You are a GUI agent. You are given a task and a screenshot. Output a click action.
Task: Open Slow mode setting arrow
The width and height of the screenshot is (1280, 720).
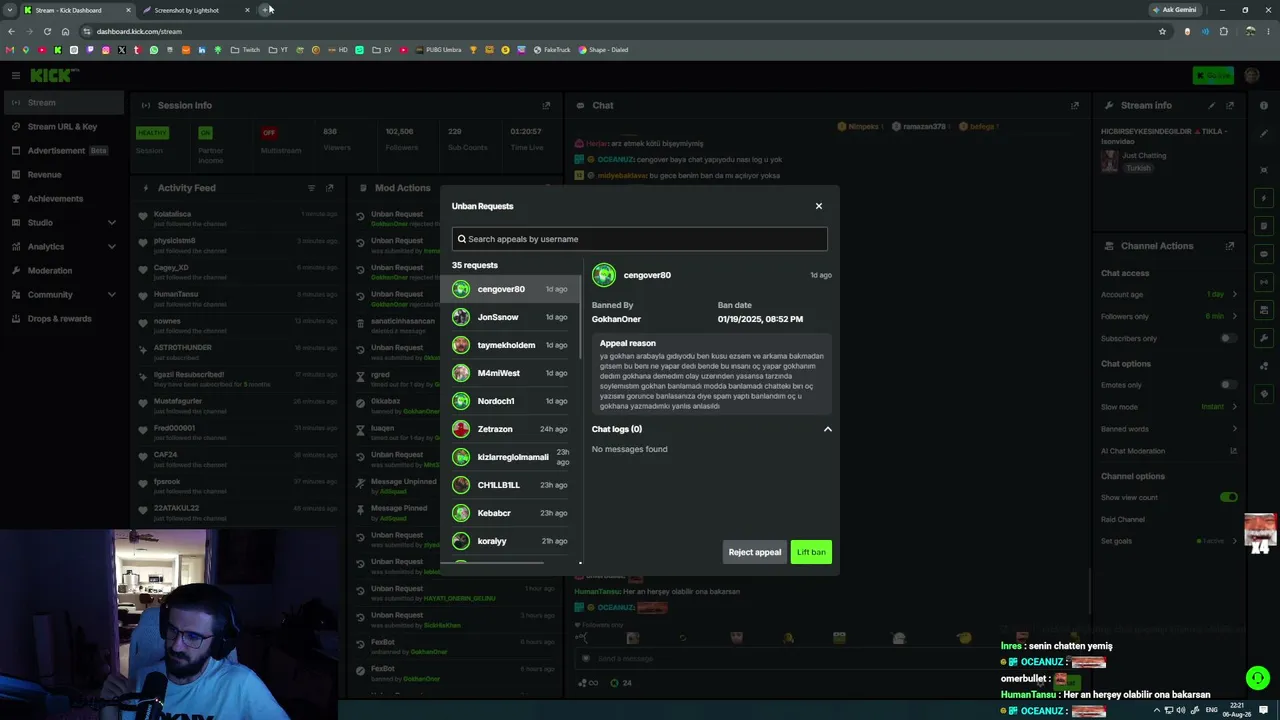[x=1234, y=407]
